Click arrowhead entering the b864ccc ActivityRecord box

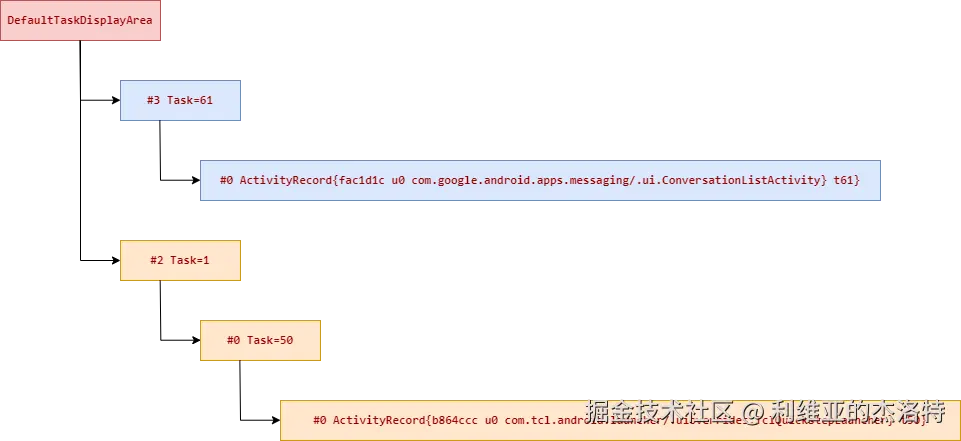tap(276, 420)
